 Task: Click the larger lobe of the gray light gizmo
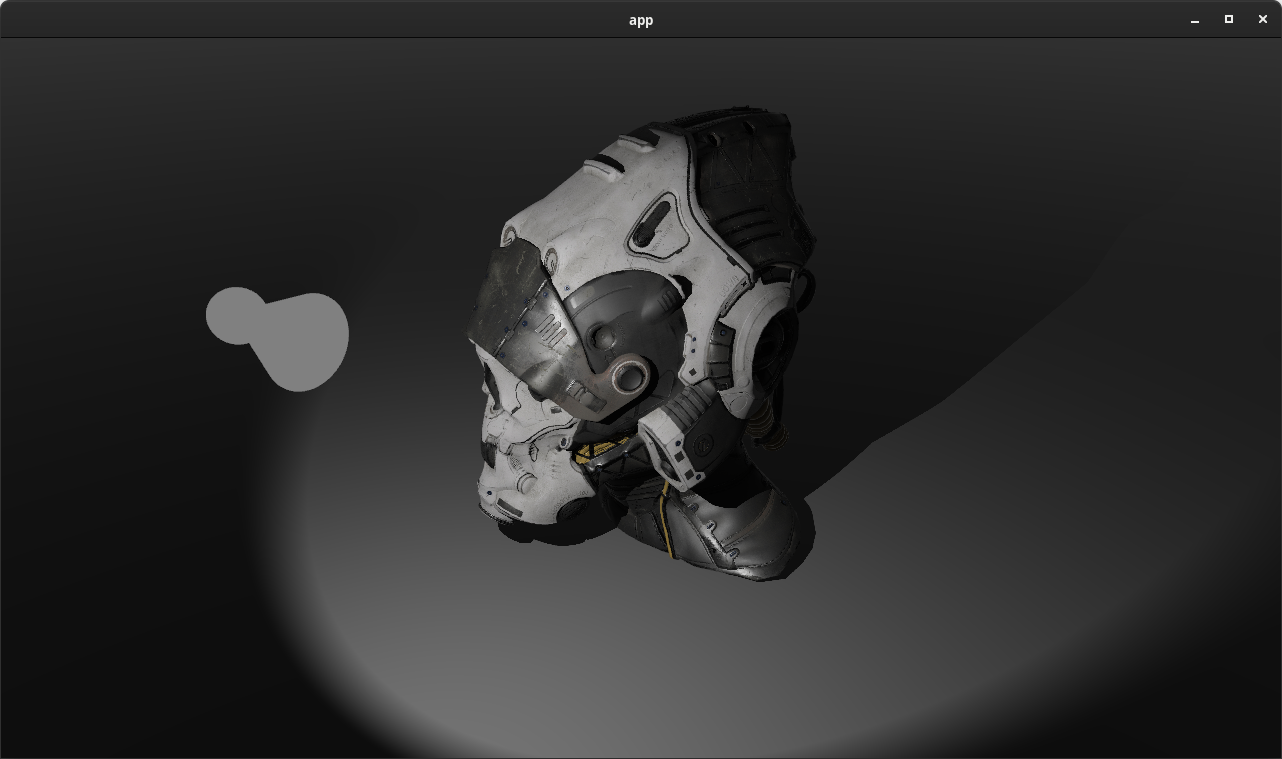coord(306,342)
